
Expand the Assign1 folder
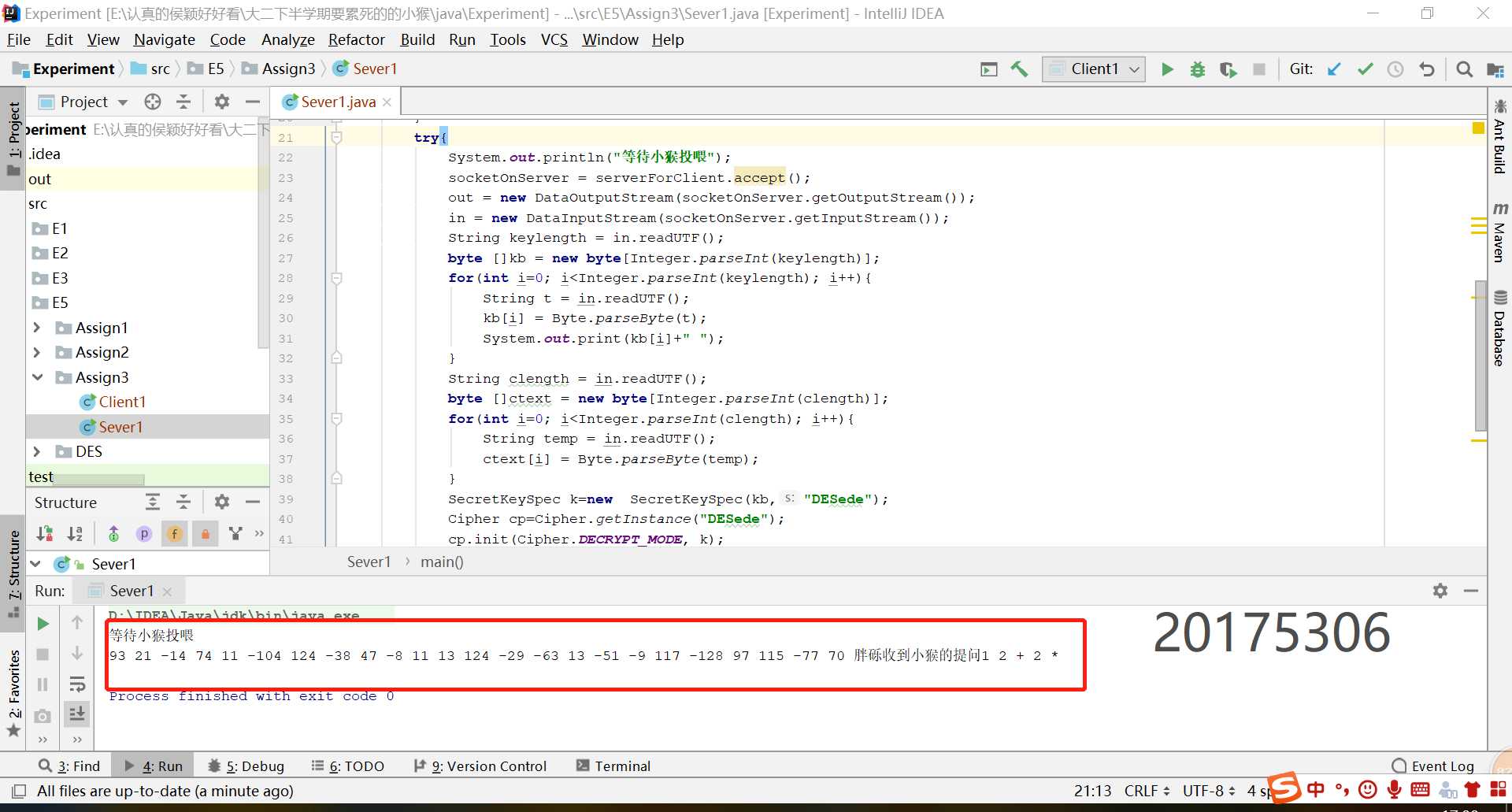tap(36, 327)
